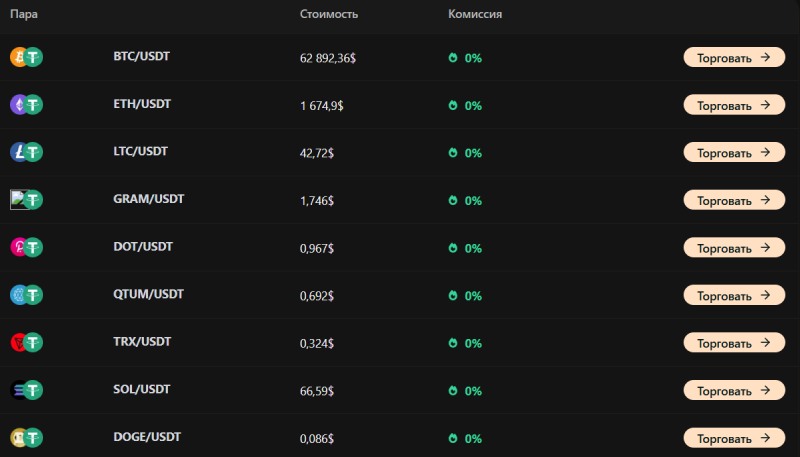Click the Solana coin icon in SOL/USDT row
Viewport: 800px width, 457px height.
17,390
